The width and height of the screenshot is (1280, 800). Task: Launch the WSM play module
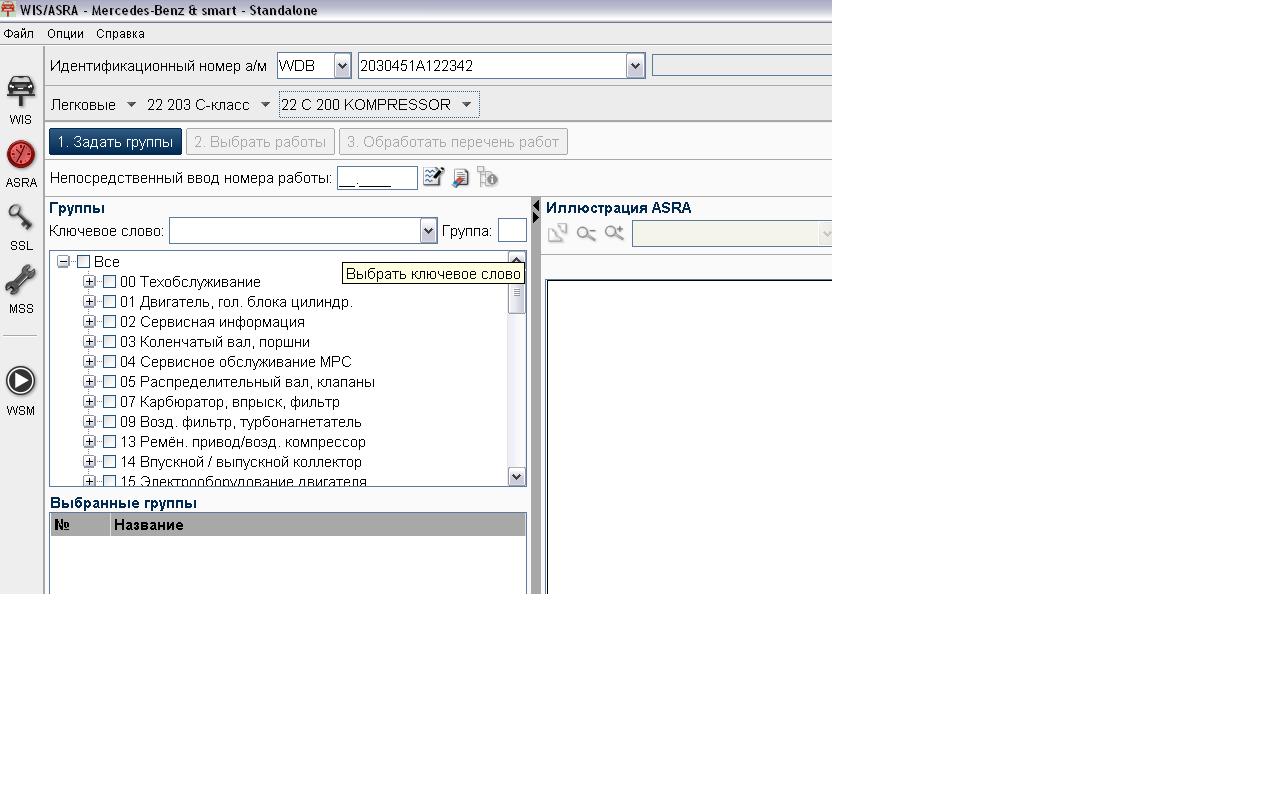click(21, 390)
